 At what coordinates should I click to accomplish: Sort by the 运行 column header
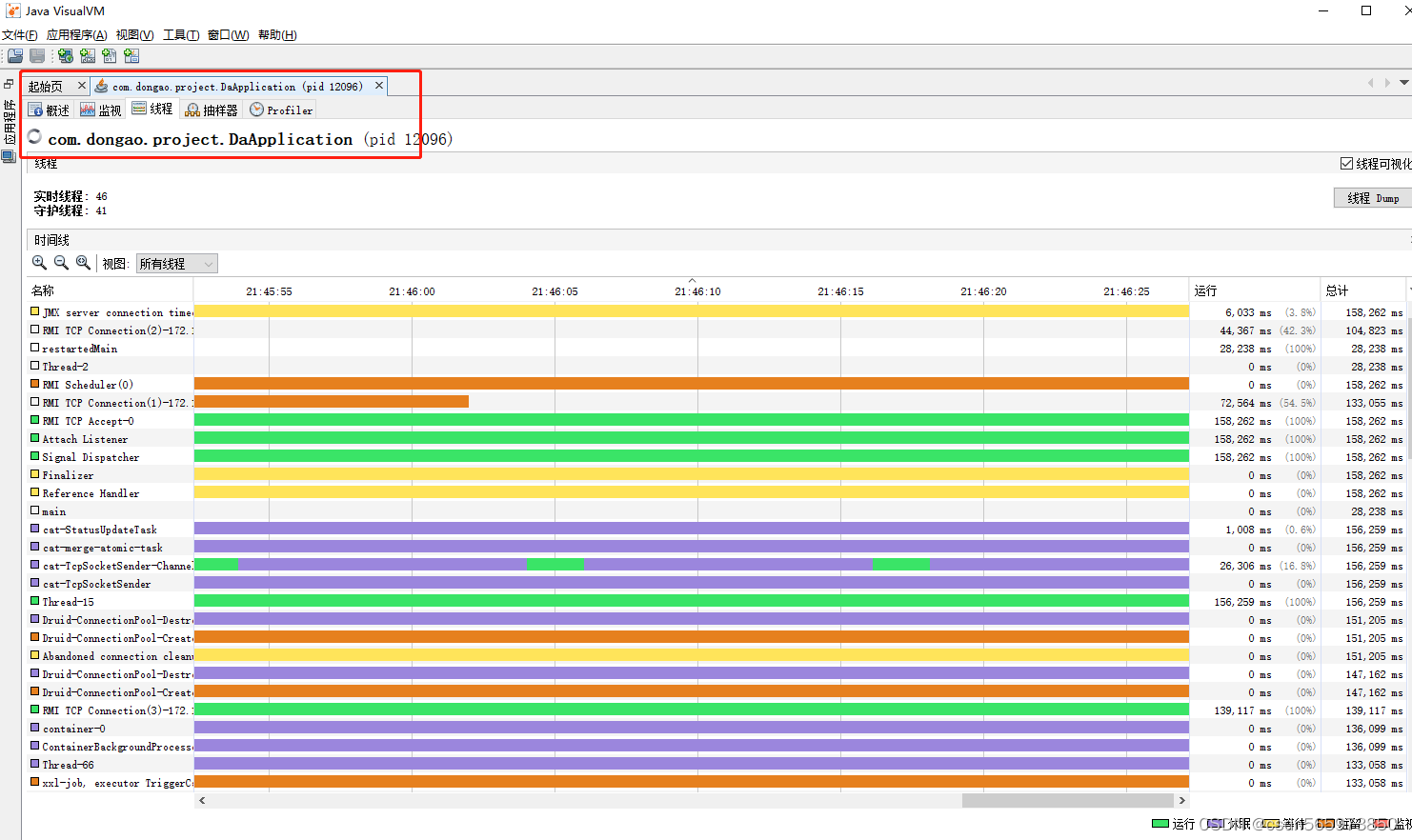pos(1254,290)
